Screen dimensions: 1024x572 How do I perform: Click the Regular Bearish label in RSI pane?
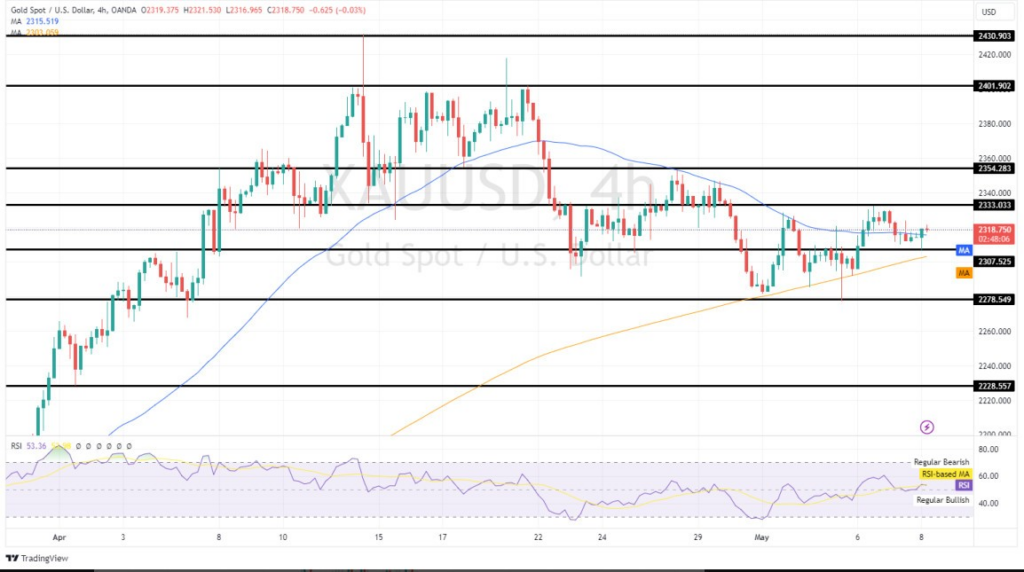(x=941, y=462)
